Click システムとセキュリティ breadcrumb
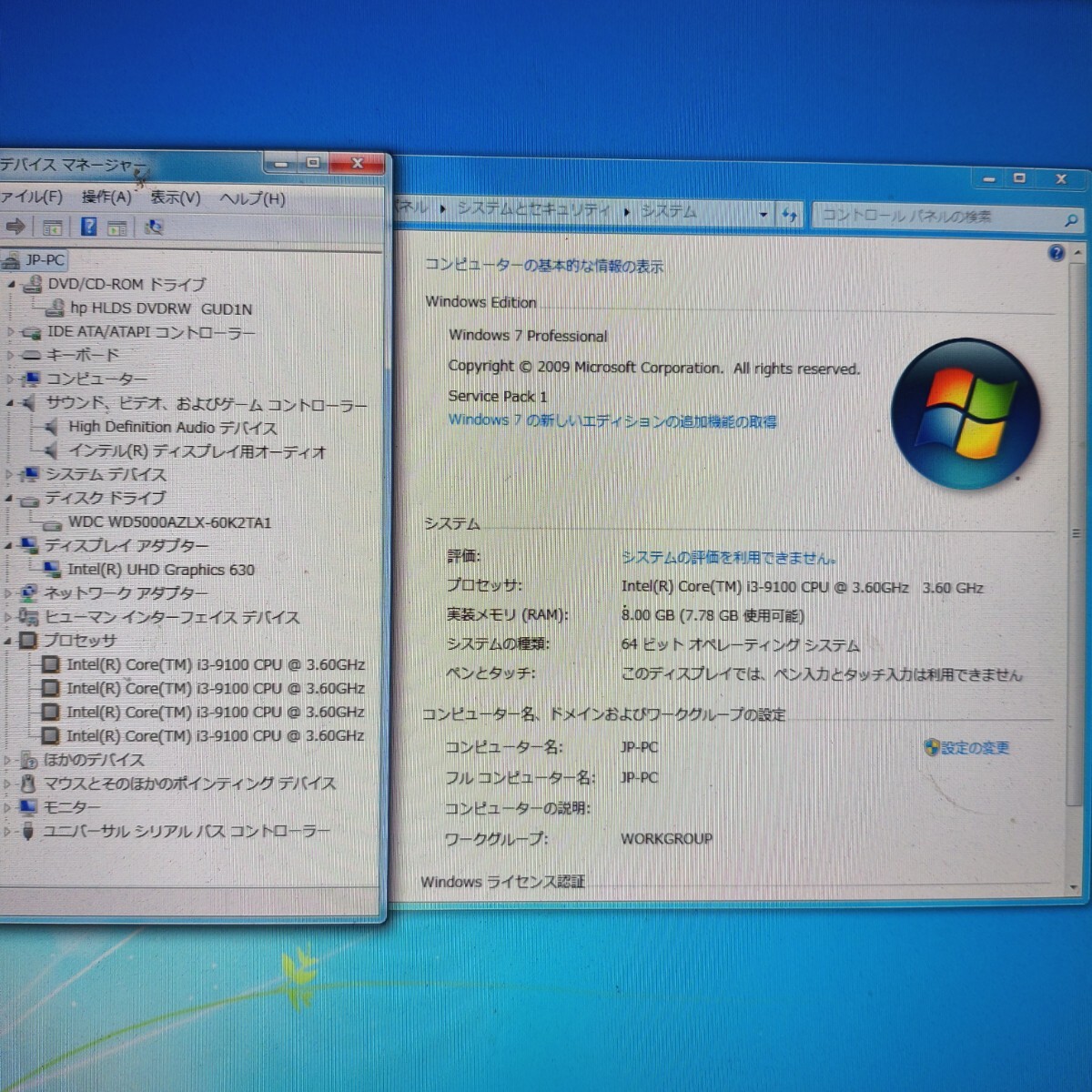1092x1092 pixels. pos(533,208)
